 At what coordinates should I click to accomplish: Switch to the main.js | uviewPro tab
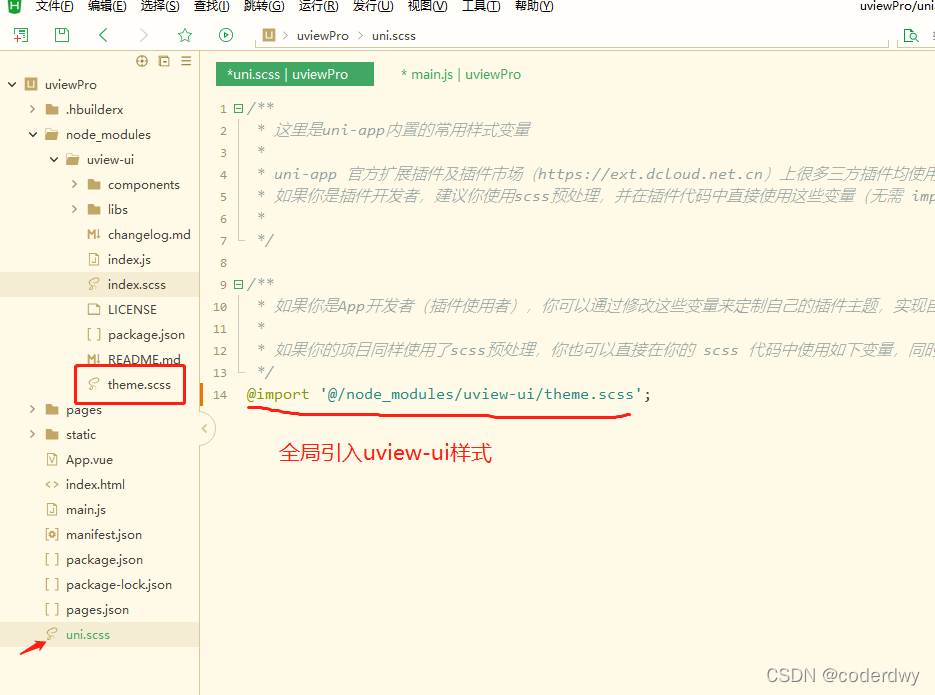click(x=461, y=75)
